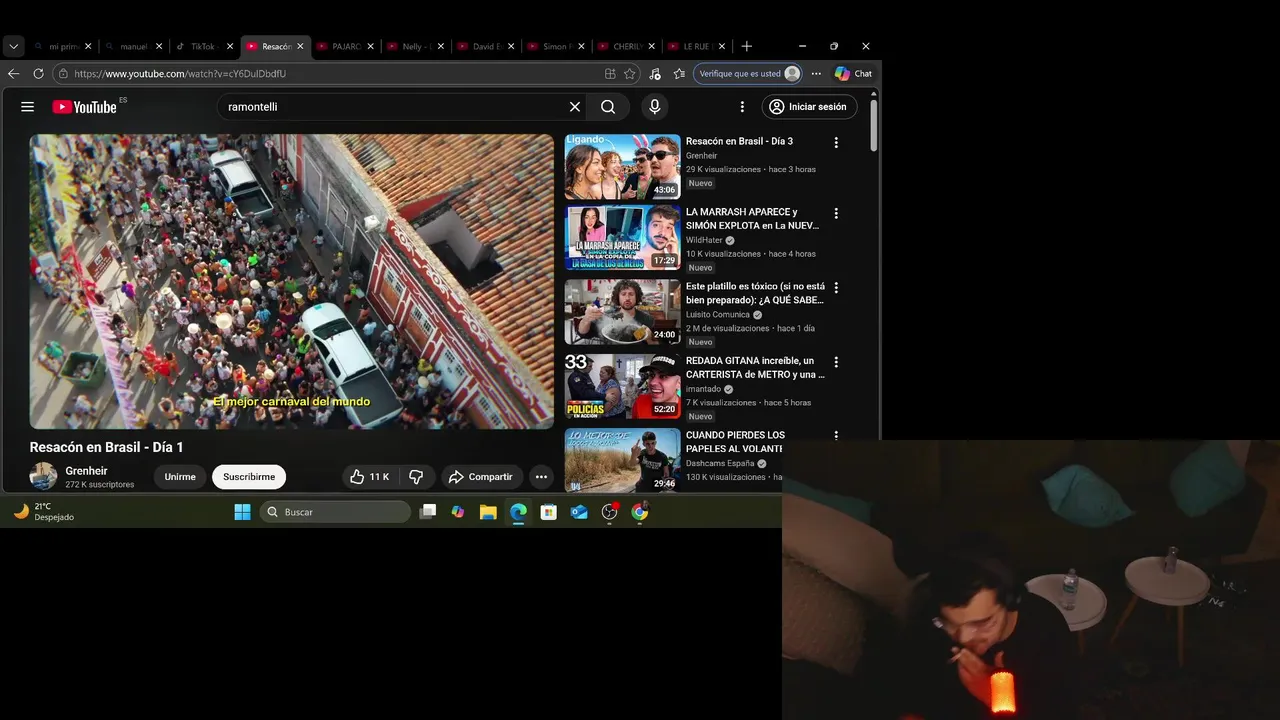1280x720 pixels.
Task: Launch File Explorer from the taskbar
Action: 488,512
